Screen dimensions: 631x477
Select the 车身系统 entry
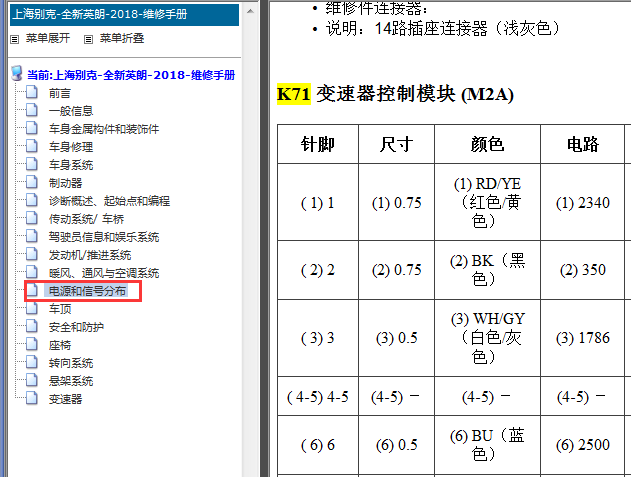pyautogui.click(x=71, y=165)
